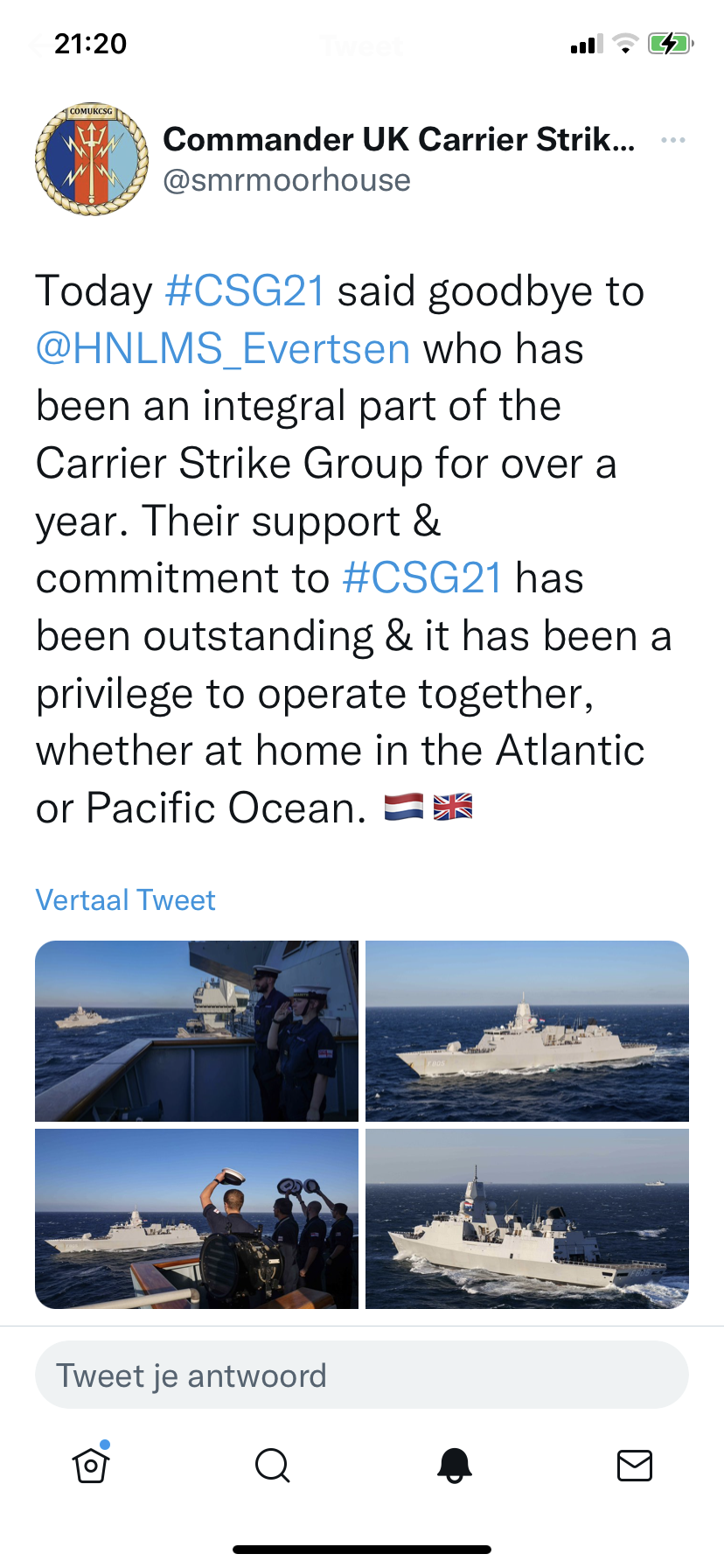Screen dimensions: 724x1568
Task: Open the photo of sailors waving caps
Action: click(x=197, y=1219)
